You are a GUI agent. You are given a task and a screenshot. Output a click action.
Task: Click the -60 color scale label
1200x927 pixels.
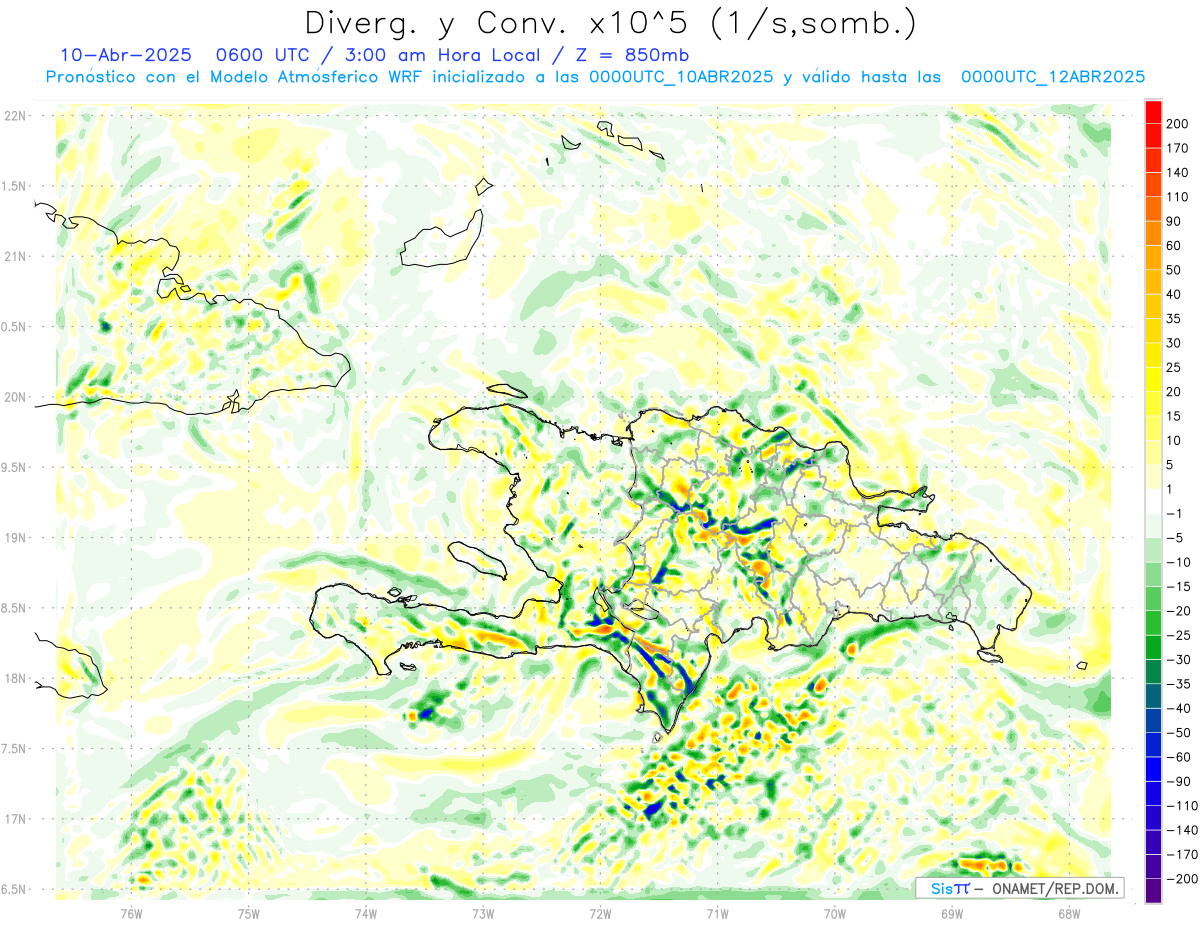pos(1181,757)
